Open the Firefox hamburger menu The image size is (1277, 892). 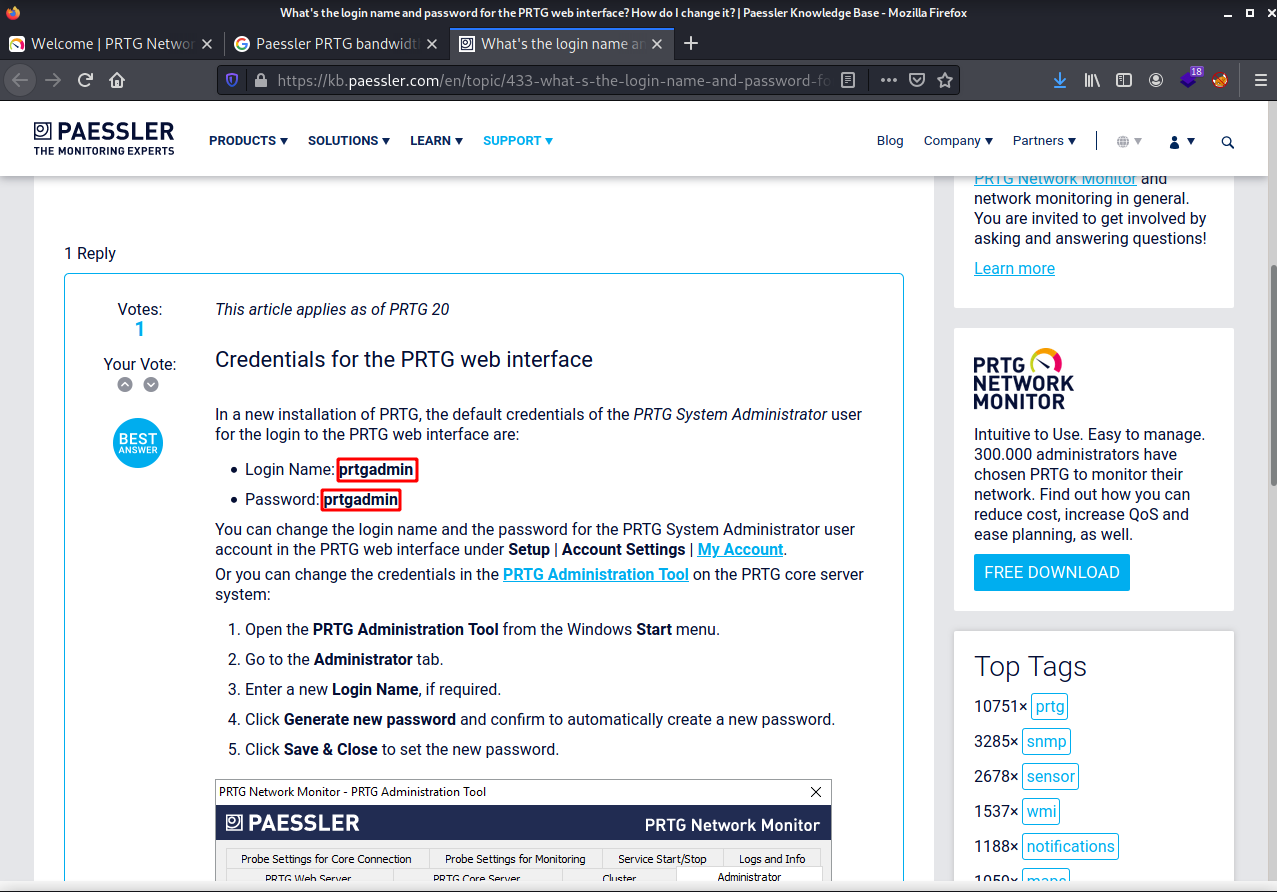[1260, 80]
